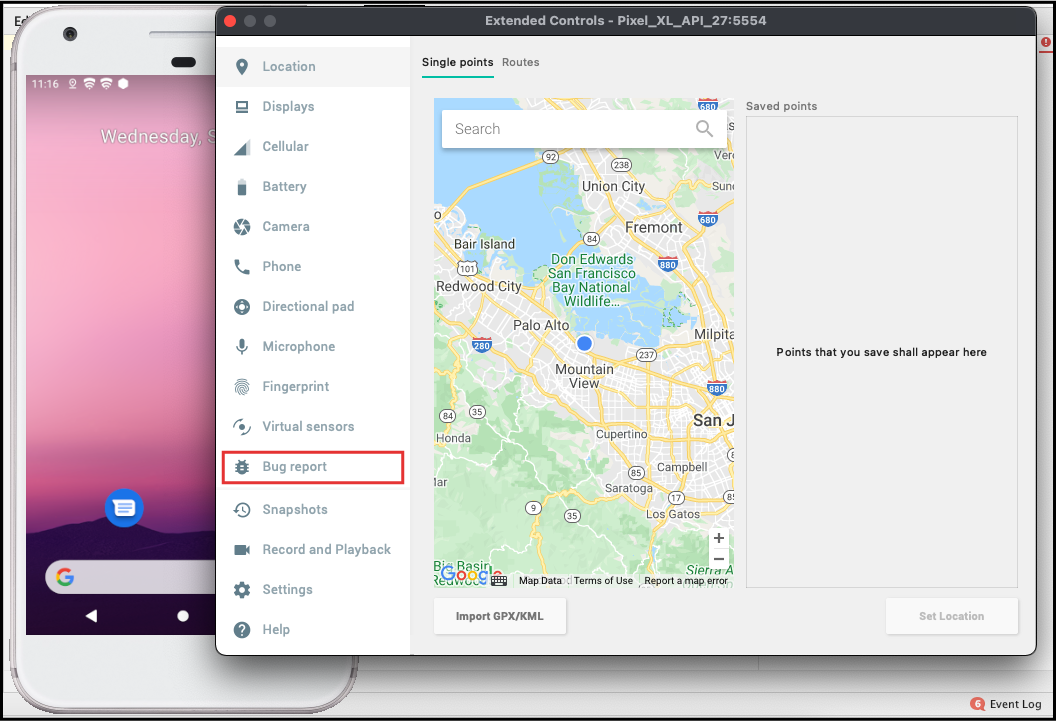Click the Cellular signal icon
The image size is (1056, 721).
click(x=242, y=147)
